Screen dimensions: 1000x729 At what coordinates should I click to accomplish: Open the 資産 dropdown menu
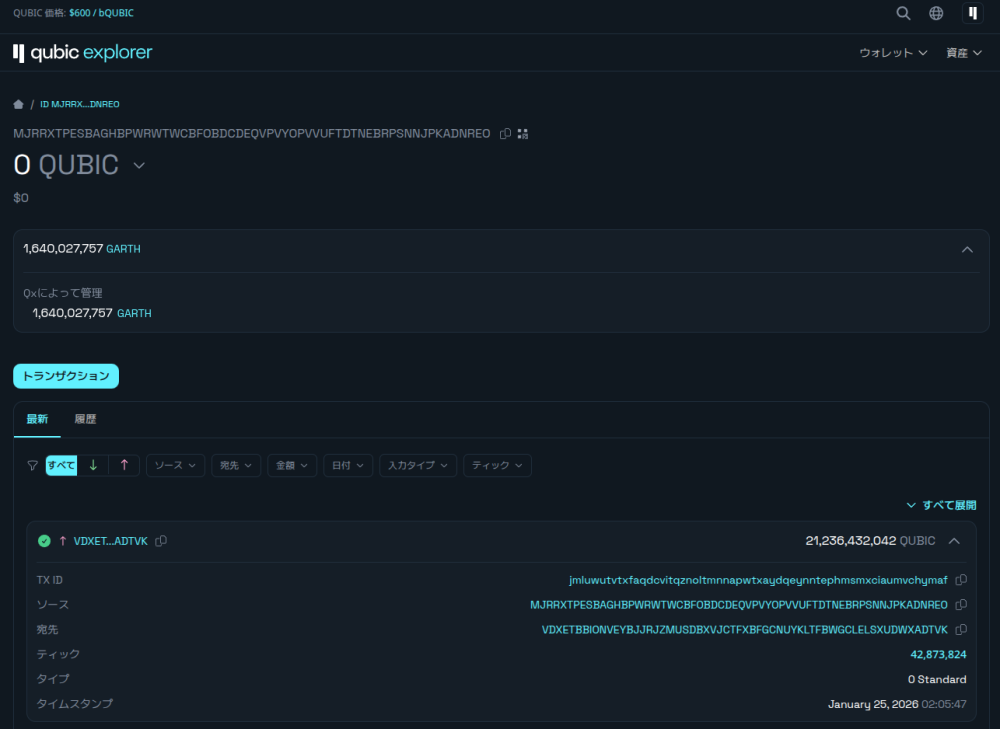964,53
